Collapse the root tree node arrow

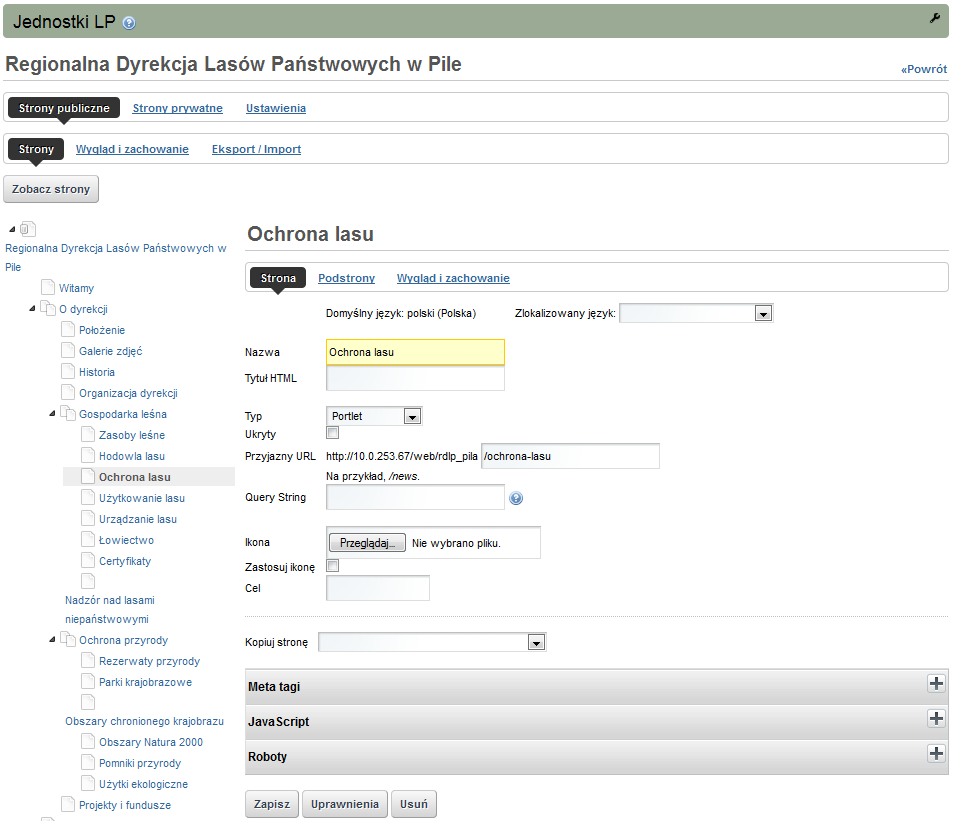[x=12, y=230]
